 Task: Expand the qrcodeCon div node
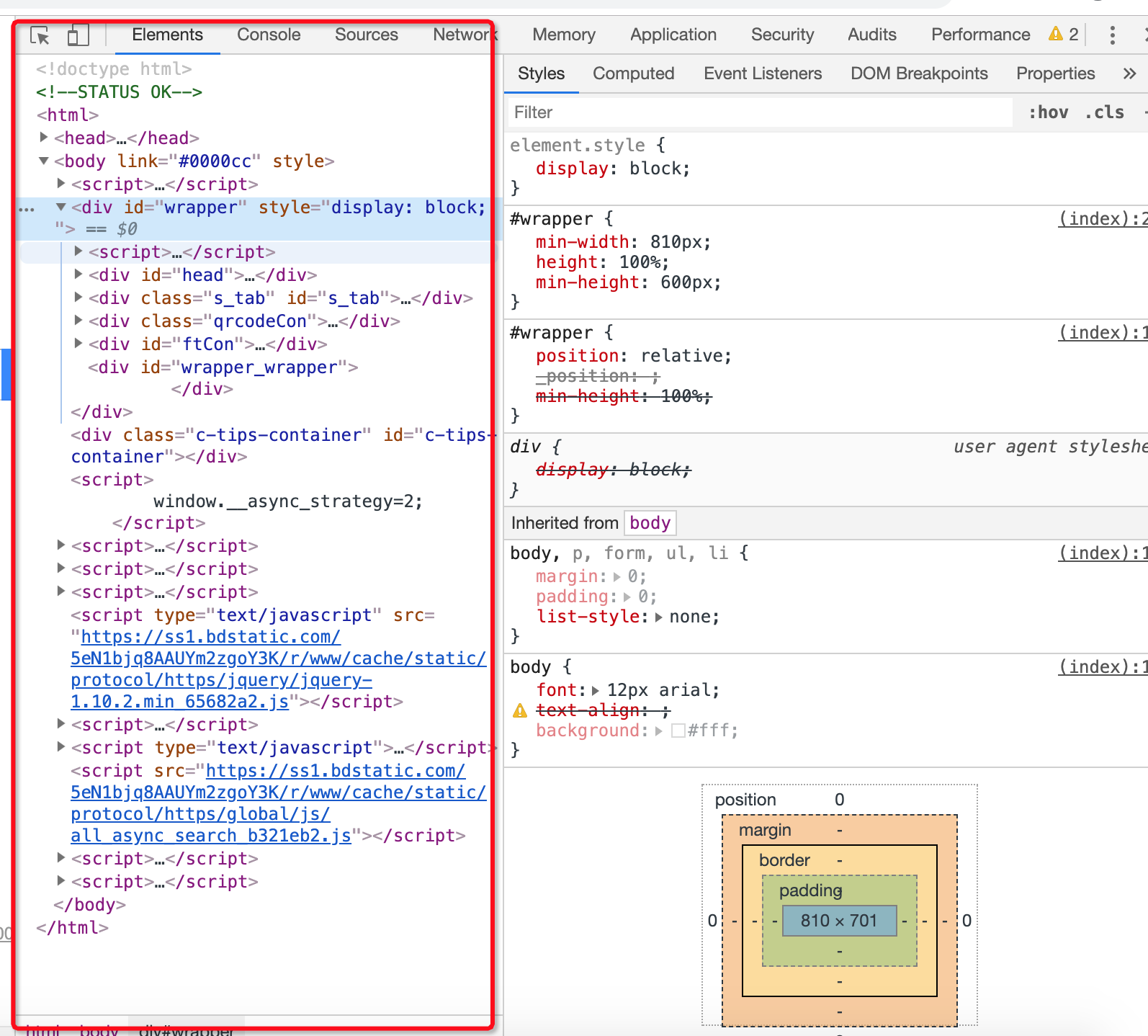[79, 320]
